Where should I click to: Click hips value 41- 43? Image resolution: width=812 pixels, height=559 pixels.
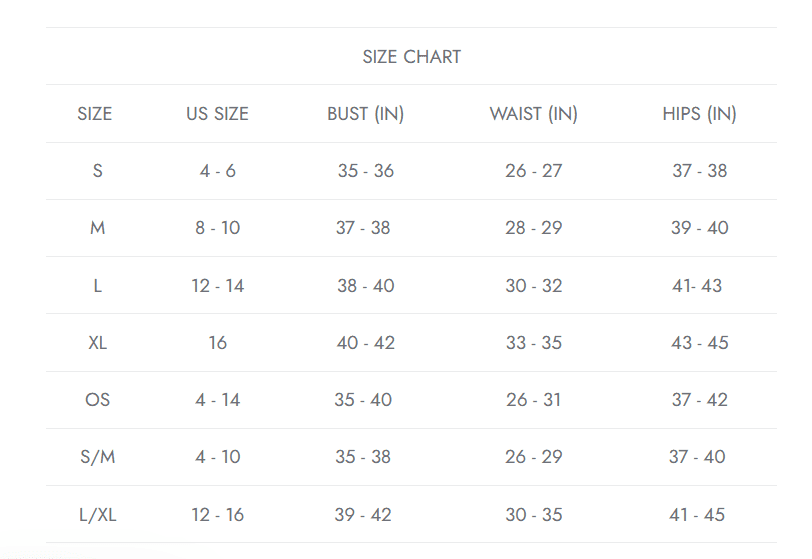click(x=697, y=285)
